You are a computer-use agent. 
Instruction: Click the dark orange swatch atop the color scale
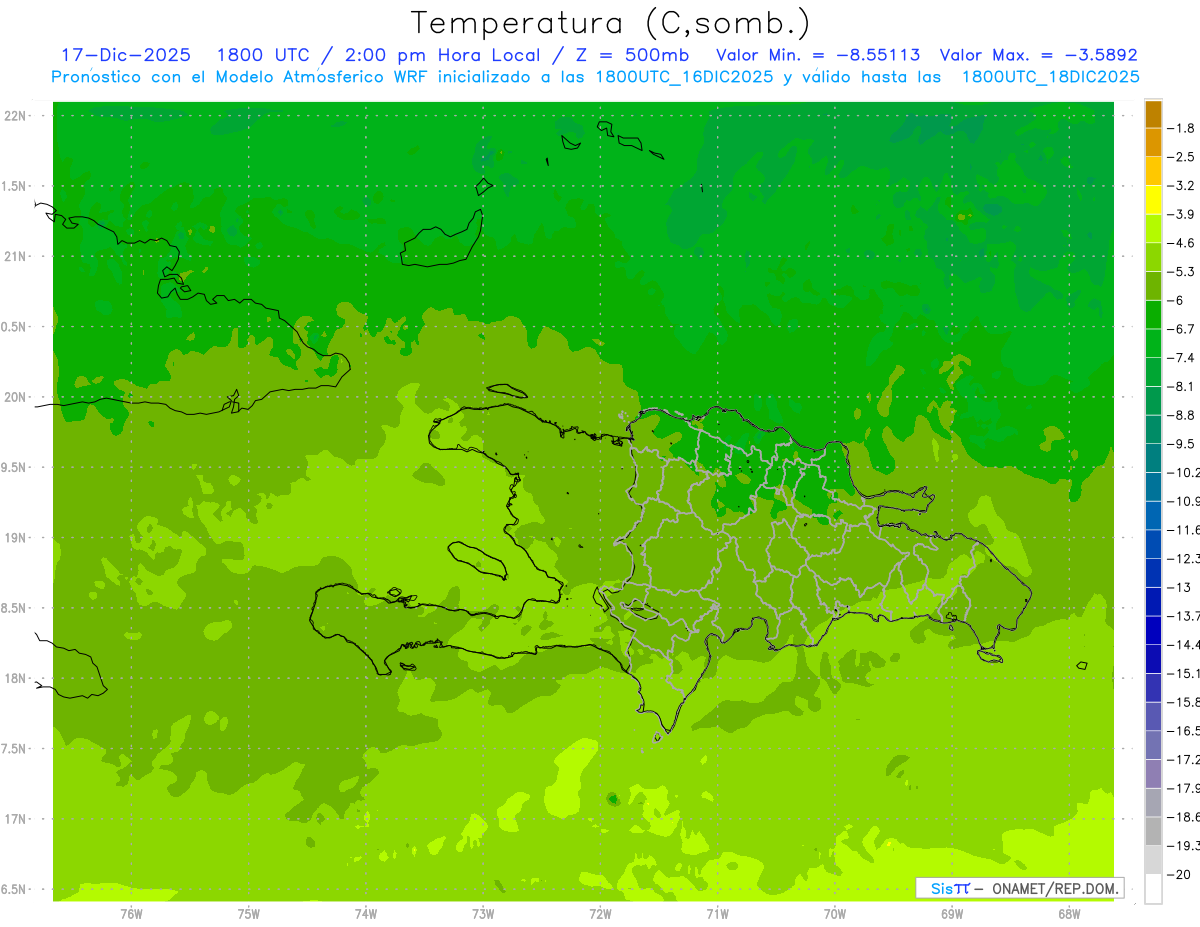pyautogui.click(x=1153, y=114)
